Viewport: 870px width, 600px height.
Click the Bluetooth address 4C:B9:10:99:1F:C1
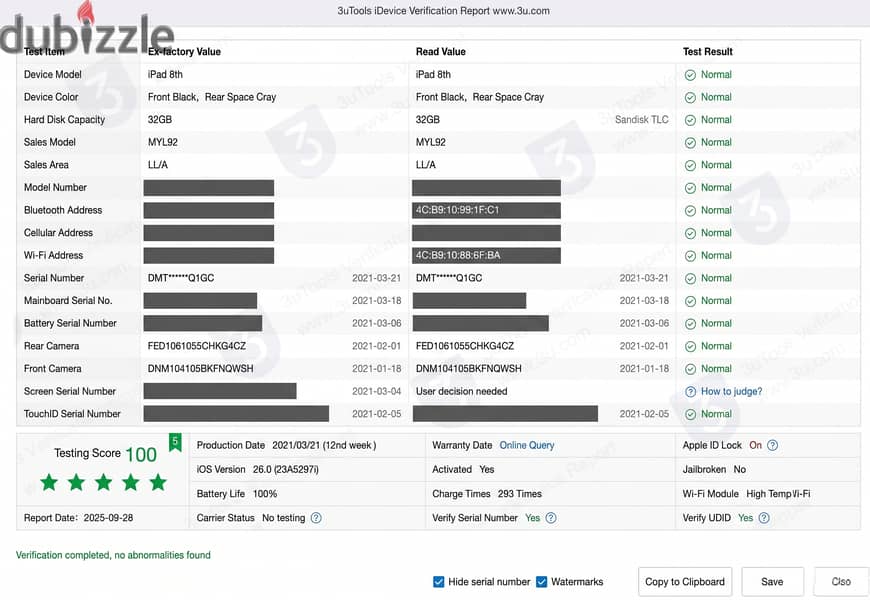coord(457,210)
